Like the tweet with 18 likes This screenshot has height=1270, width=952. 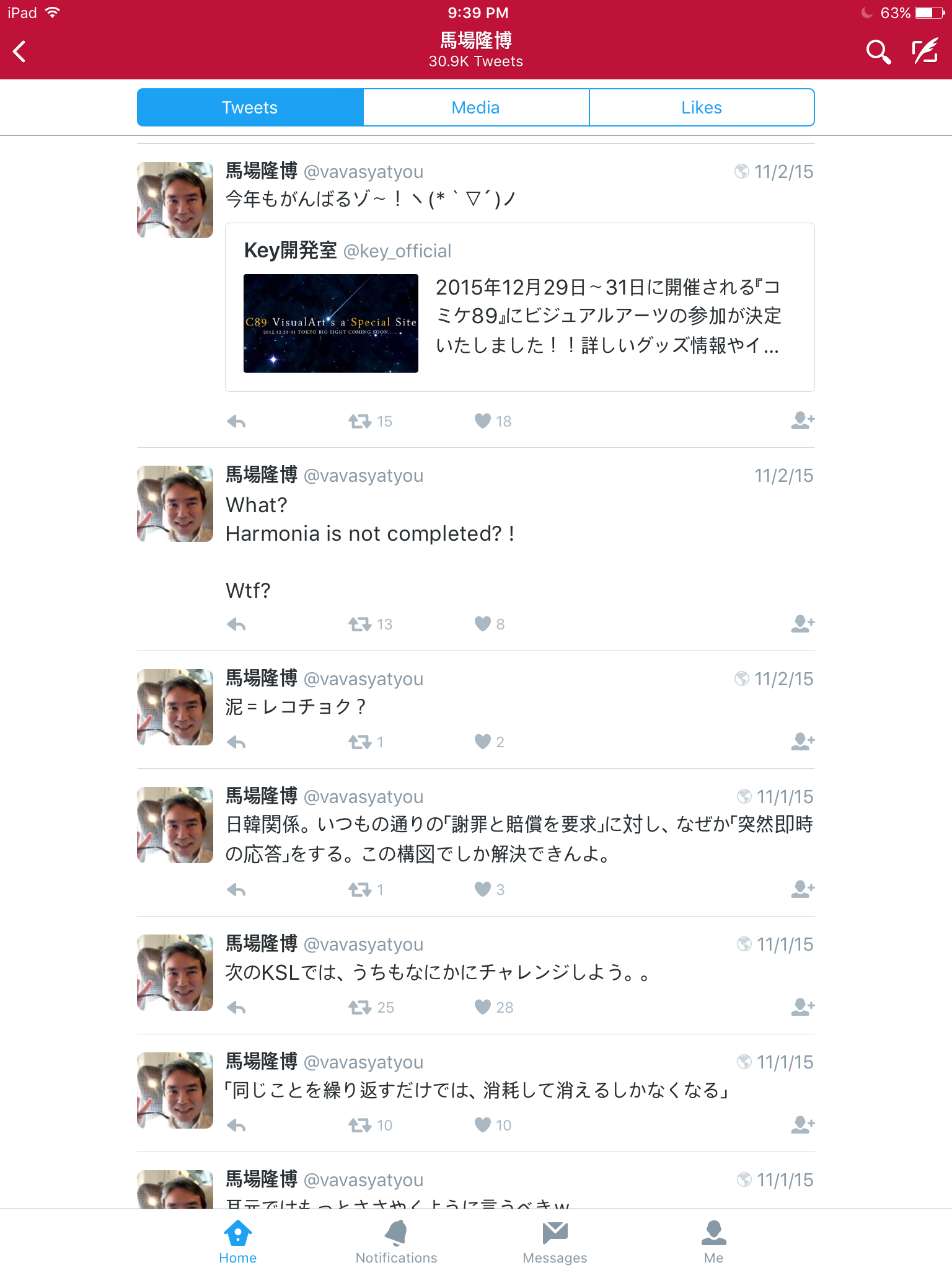coord(483,421)
